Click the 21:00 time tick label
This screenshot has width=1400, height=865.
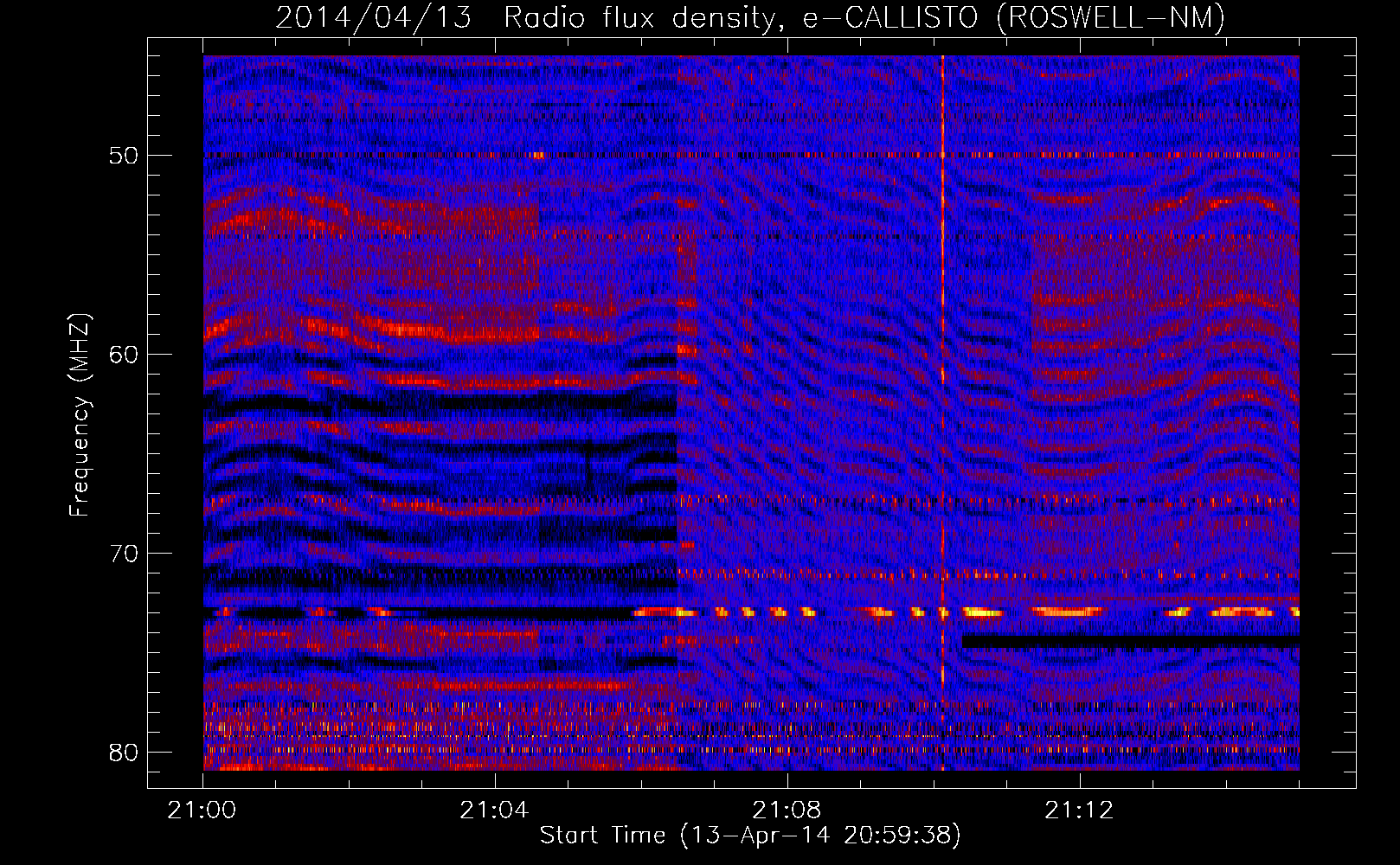(x=202, y=811)
